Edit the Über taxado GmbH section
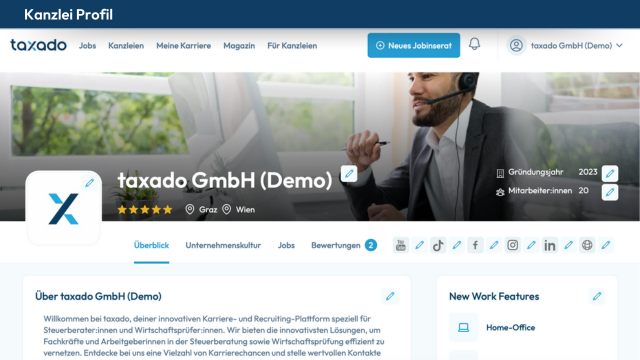Screen dimensions: 640x360 390,296
